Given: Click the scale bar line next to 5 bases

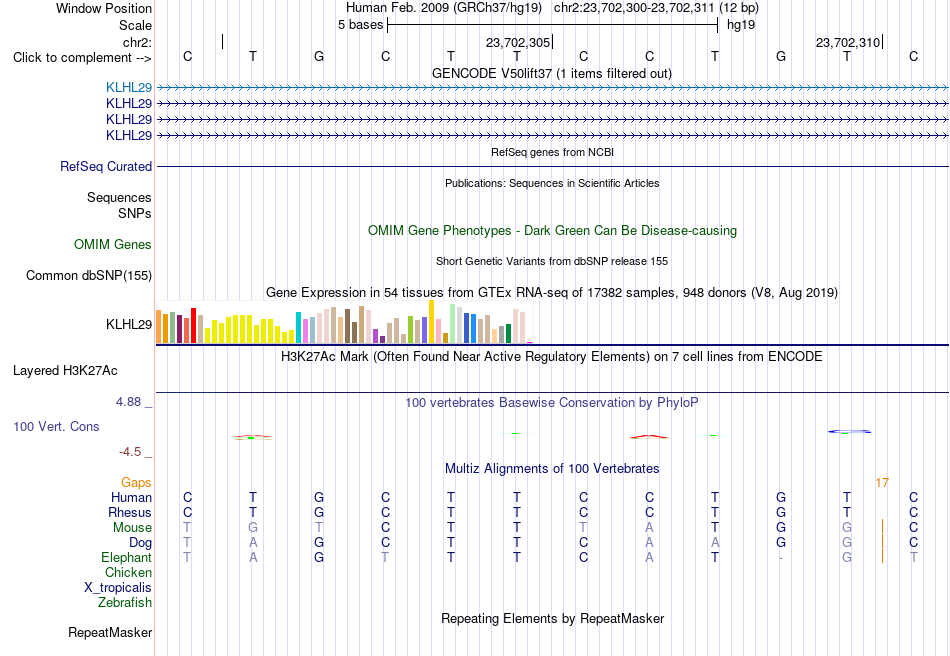Looking at the screenshot, I should (x=553, y=25).
